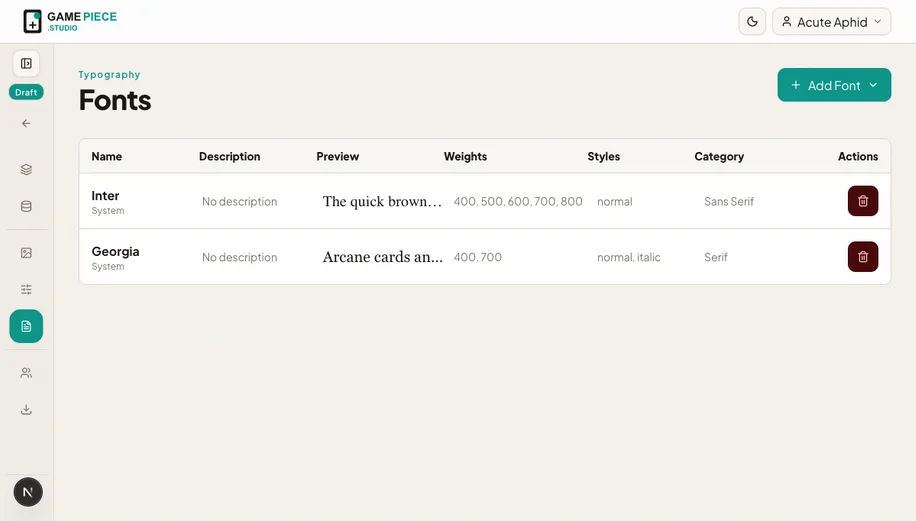This screenshot has width=916, height=521.
Task: Open the Add Font dropdown button
Action: coord(834,85)
